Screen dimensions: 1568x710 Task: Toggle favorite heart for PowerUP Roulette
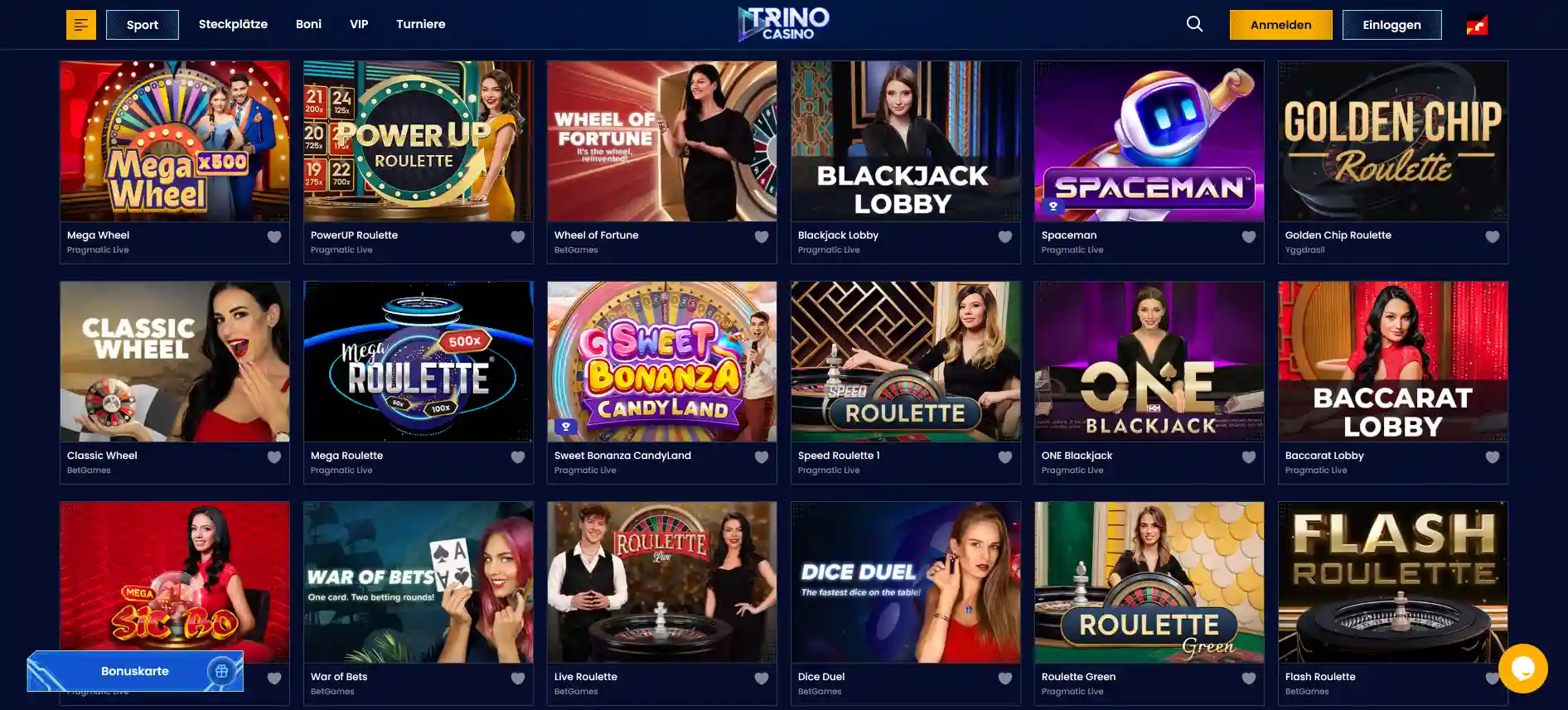click(x=518, y=237)
